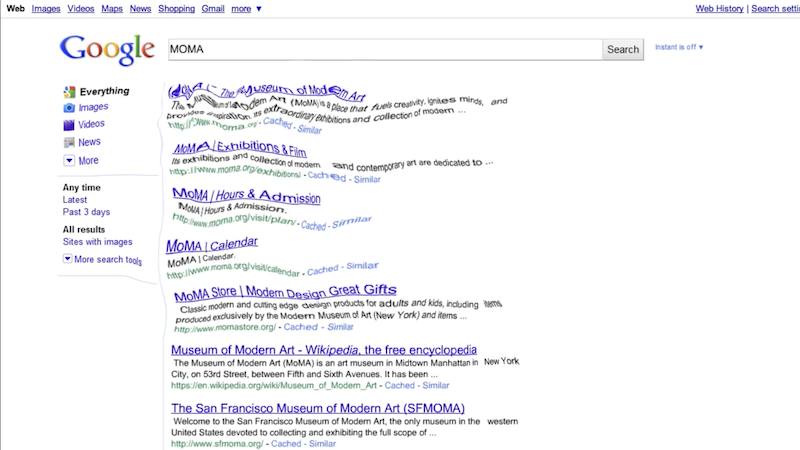800x450 pixels.
Task: Click the Search button
Action: coord(623,49)
